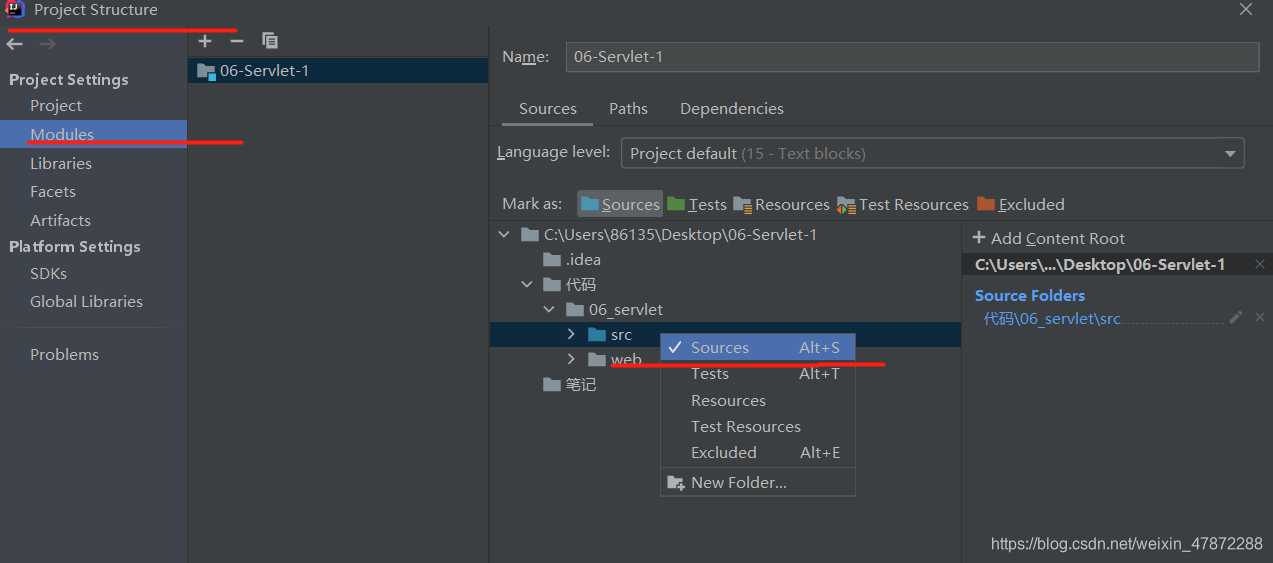Select Modules in sidebar

pos(93,134)
